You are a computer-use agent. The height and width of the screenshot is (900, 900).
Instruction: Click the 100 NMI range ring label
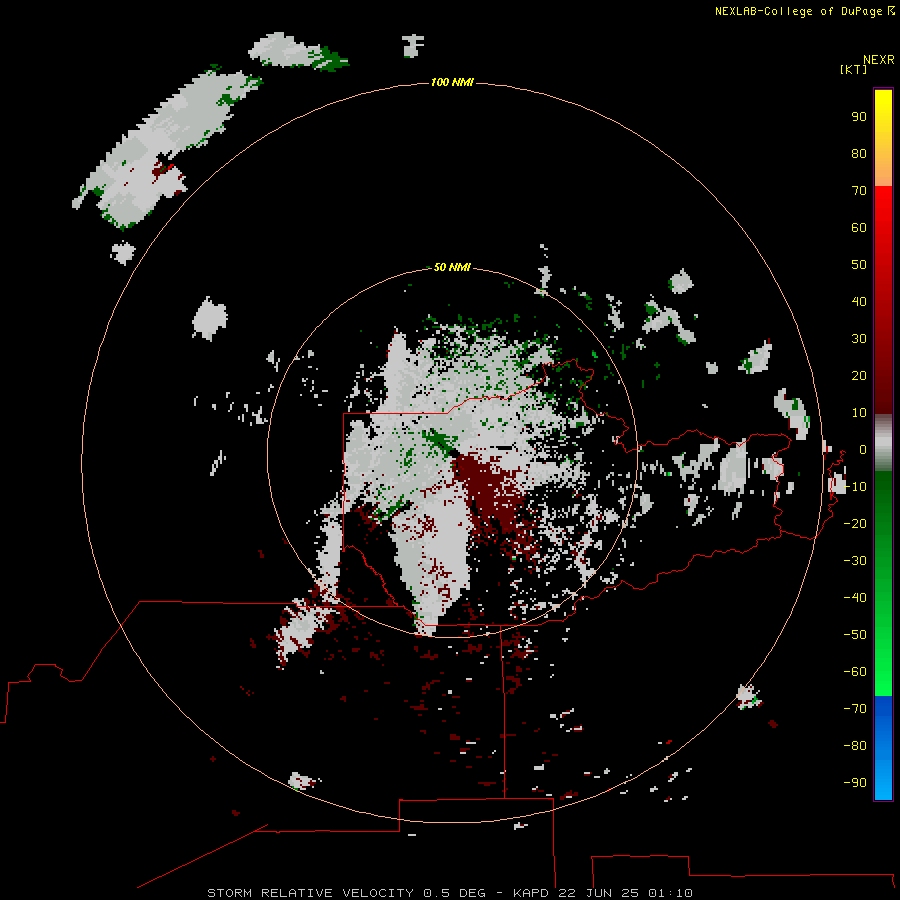452,83
